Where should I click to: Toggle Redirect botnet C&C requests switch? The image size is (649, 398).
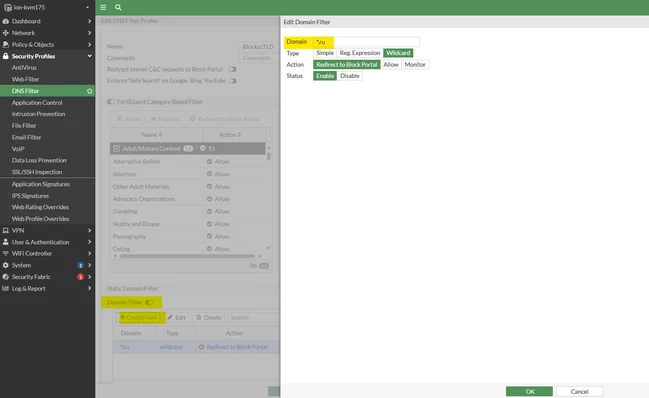point(233,70)
